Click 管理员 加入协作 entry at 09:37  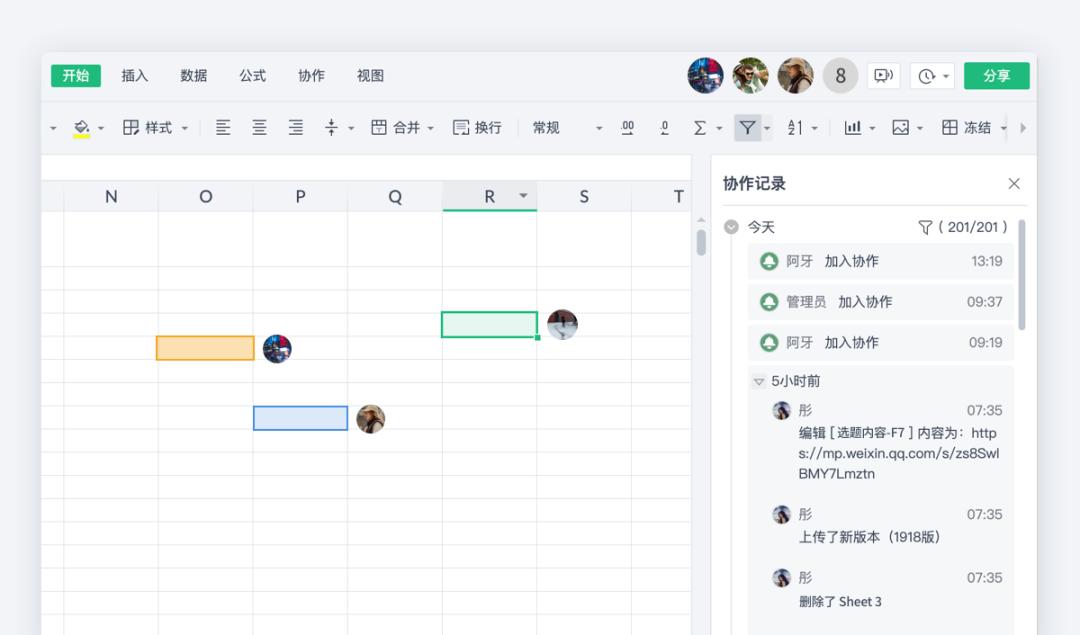pyautogui.click(x=880, y=302)
